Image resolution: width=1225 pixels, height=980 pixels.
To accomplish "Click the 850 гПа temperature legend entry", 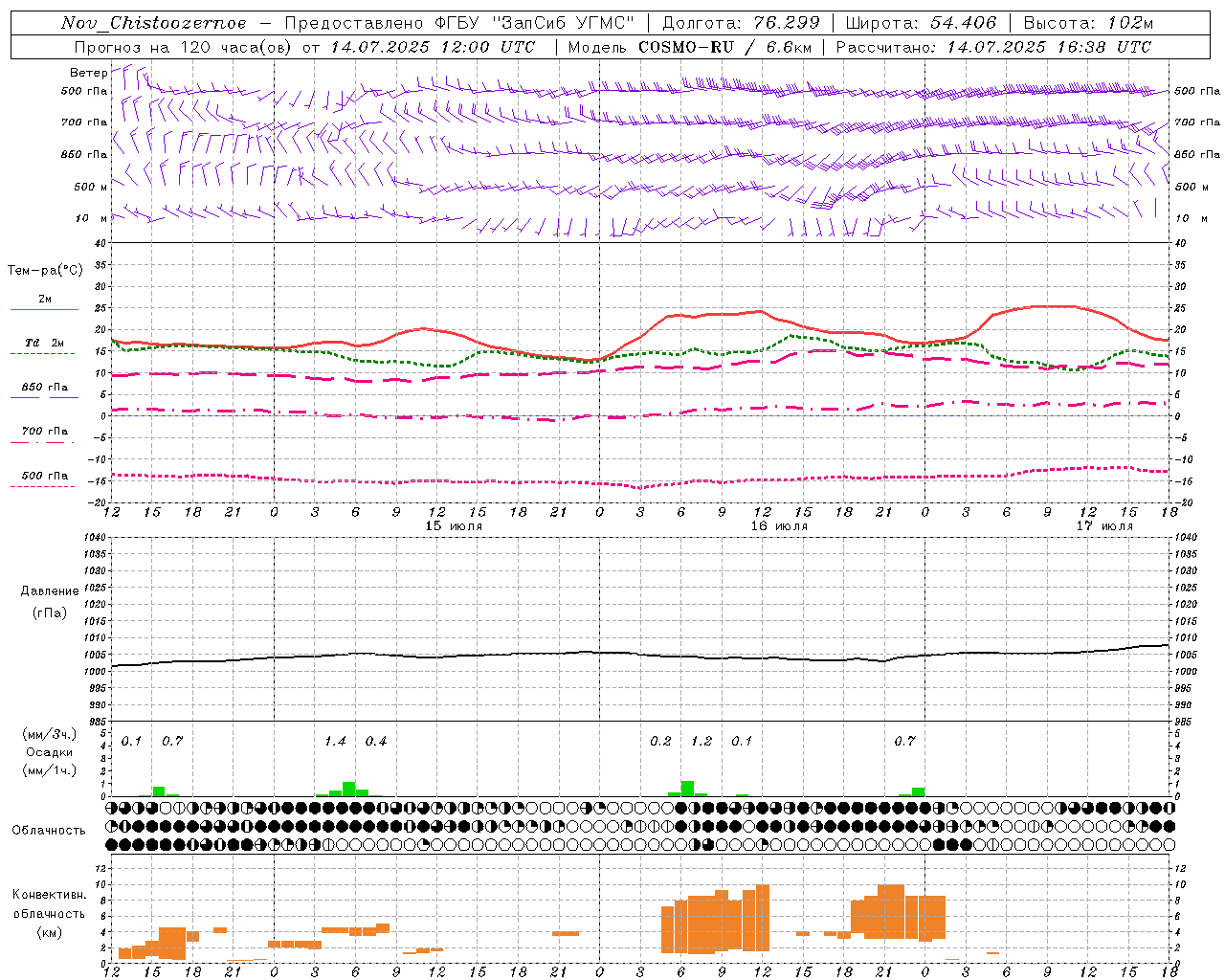I will 44,388.
